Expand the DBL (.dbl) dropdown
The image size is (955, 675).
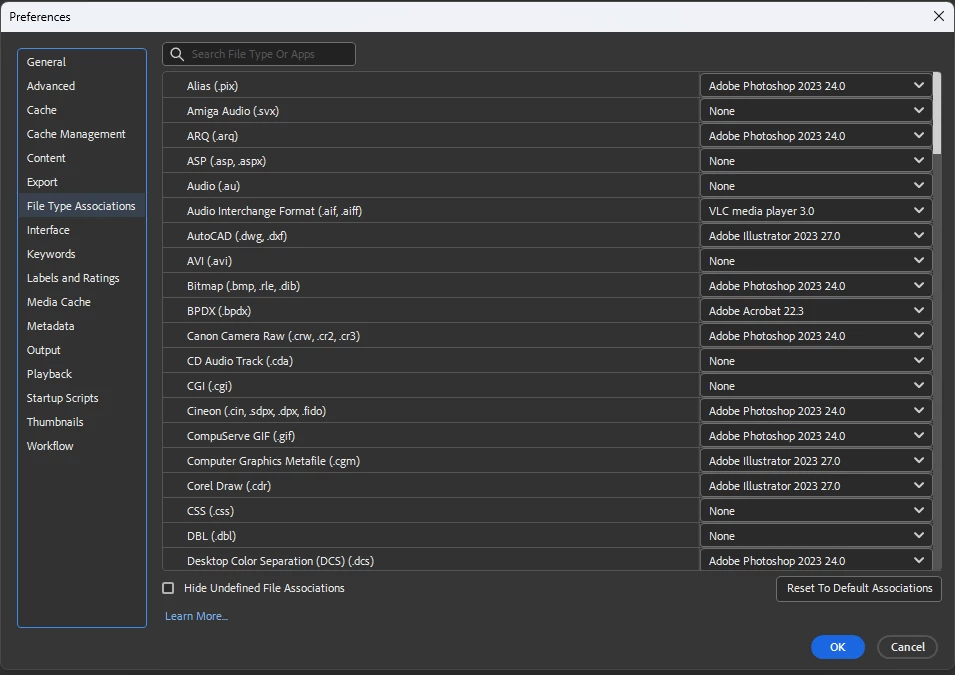click(x=816, y=535)
